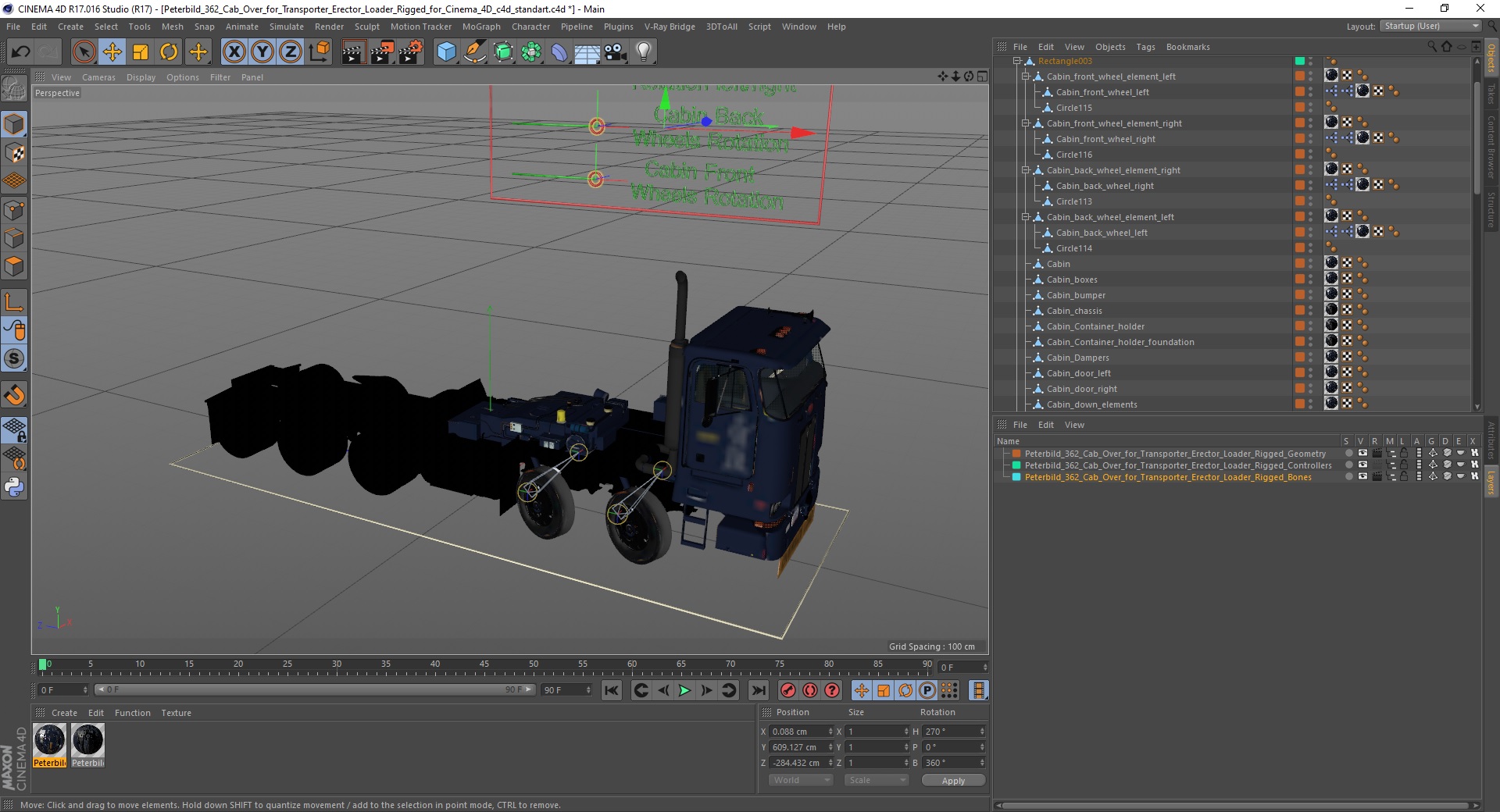Image resolution: width=1500 pixels, height=812 pixels.
Task: Toggle X axis lock
Action: (234, 52)
